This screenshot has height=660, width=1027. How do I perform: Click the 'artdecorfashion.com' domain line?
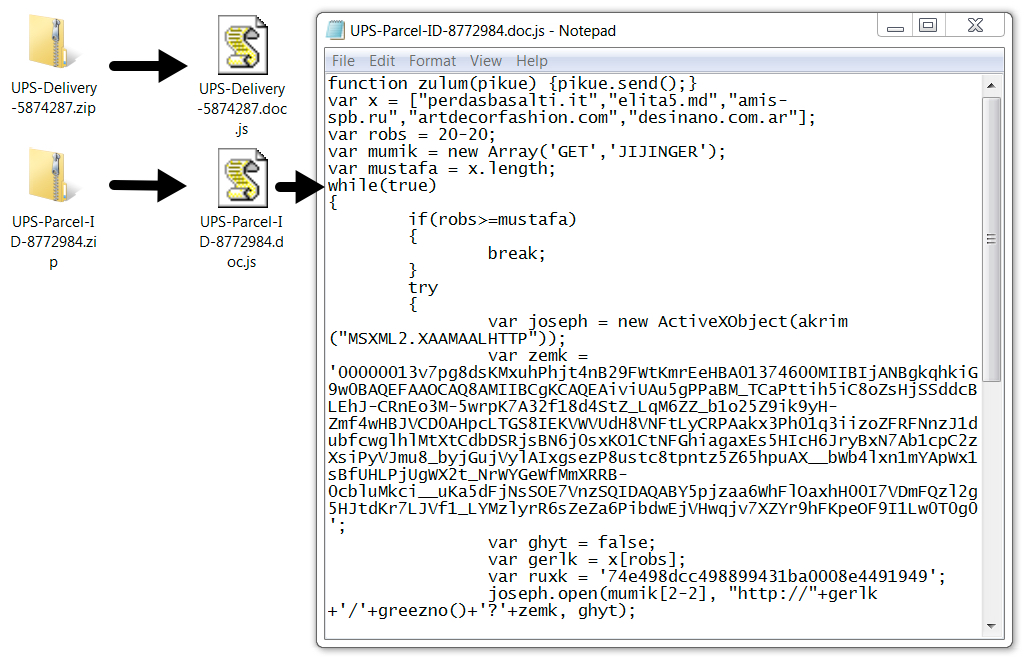click(572, 118)
